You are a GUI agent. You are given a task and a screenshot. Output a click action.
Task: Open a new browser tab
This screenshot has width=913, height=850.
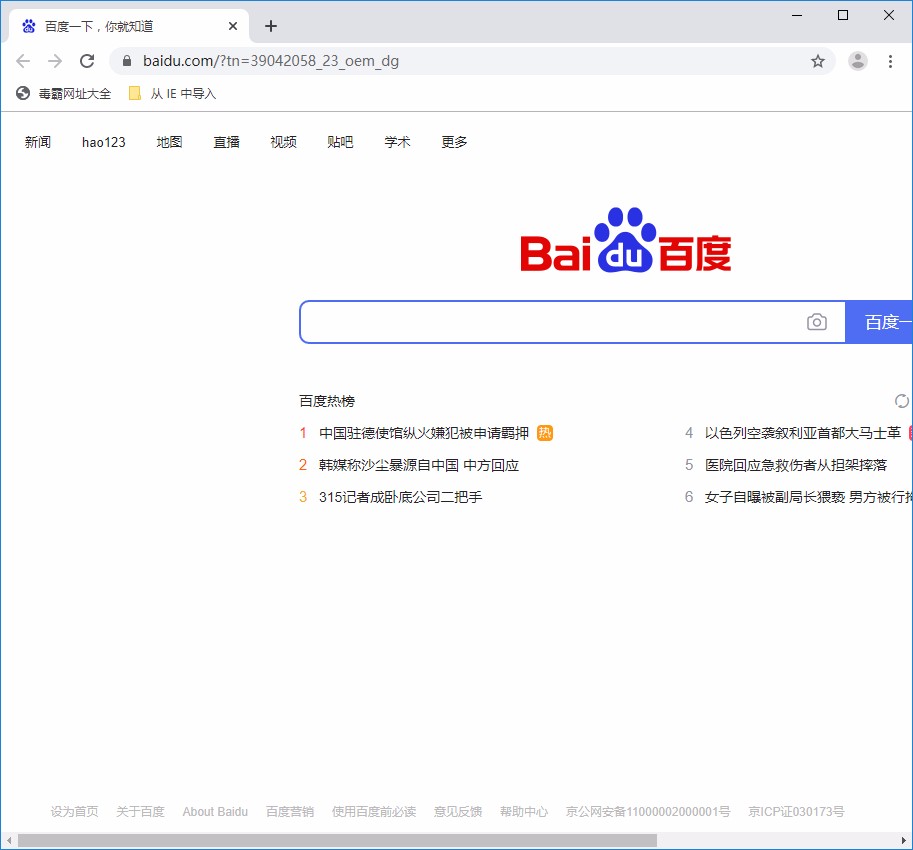coord(270,25)
